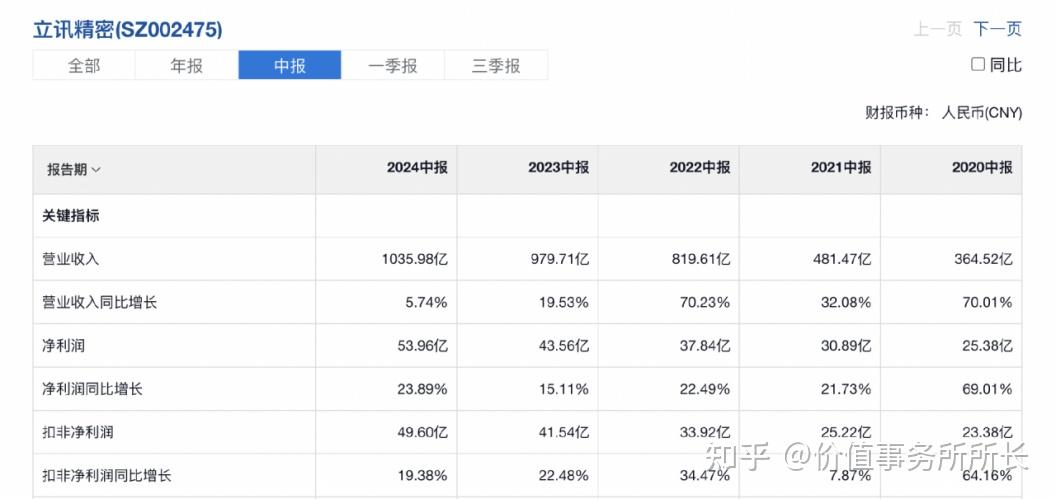Click the 立讯精密(SZ002475) stock title
This screenshot has width=1056, height=500.
coord(128,30)
